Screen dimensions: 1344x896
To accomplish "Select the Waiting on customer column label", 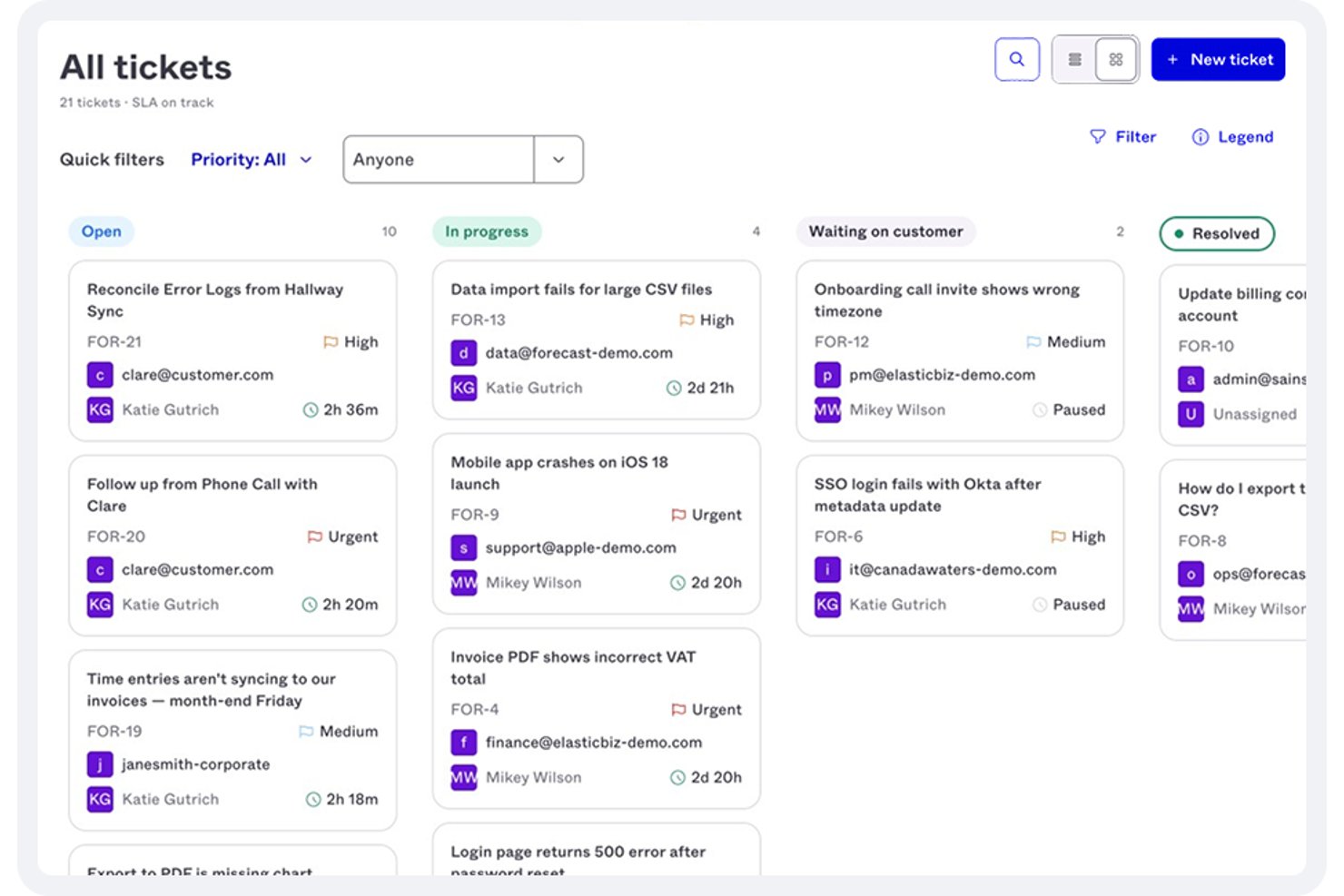I will point(886,231).
